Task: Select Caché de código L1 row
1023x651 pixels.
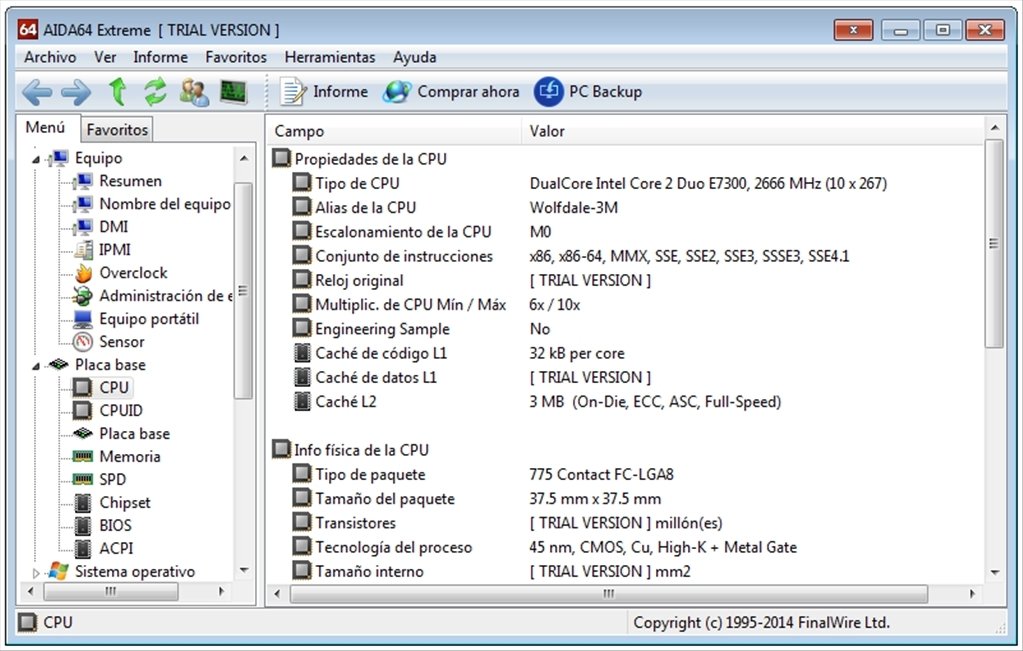Action: 626,353
